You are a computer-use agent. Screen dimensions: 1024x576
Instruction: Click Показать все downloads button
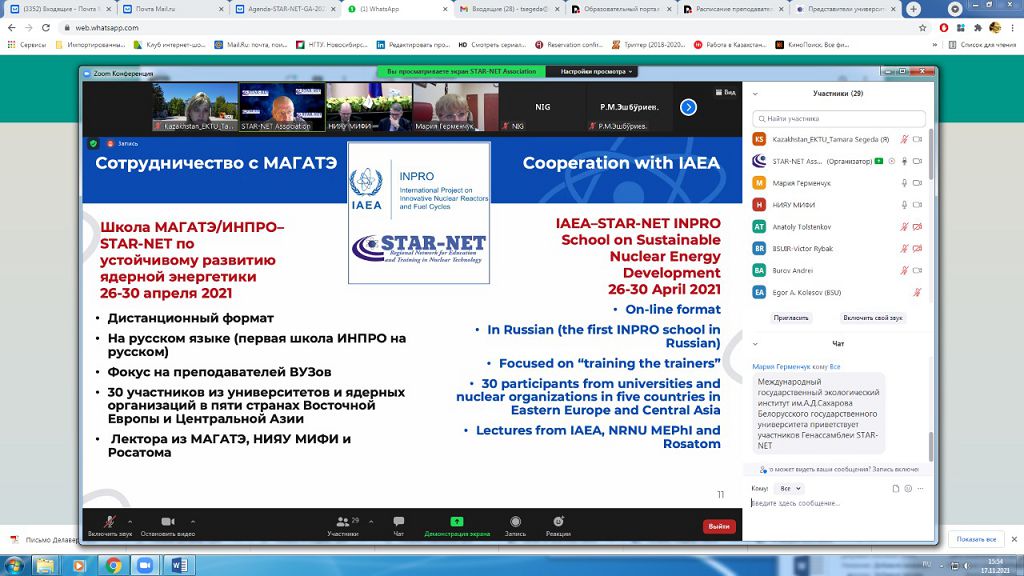tap(976, 539)
